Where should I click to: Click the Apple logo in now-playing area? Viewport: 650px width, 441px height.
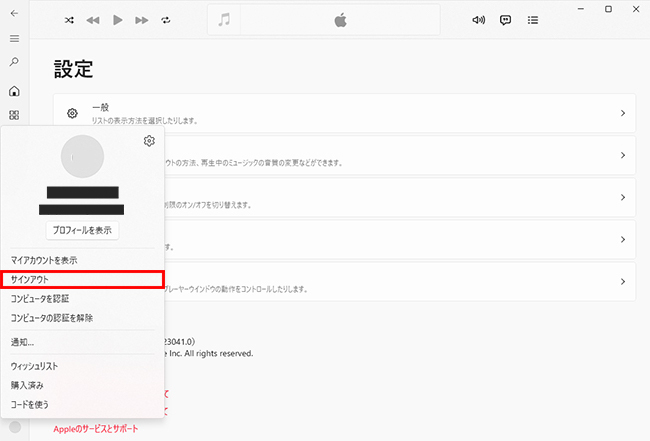(340, 20)
